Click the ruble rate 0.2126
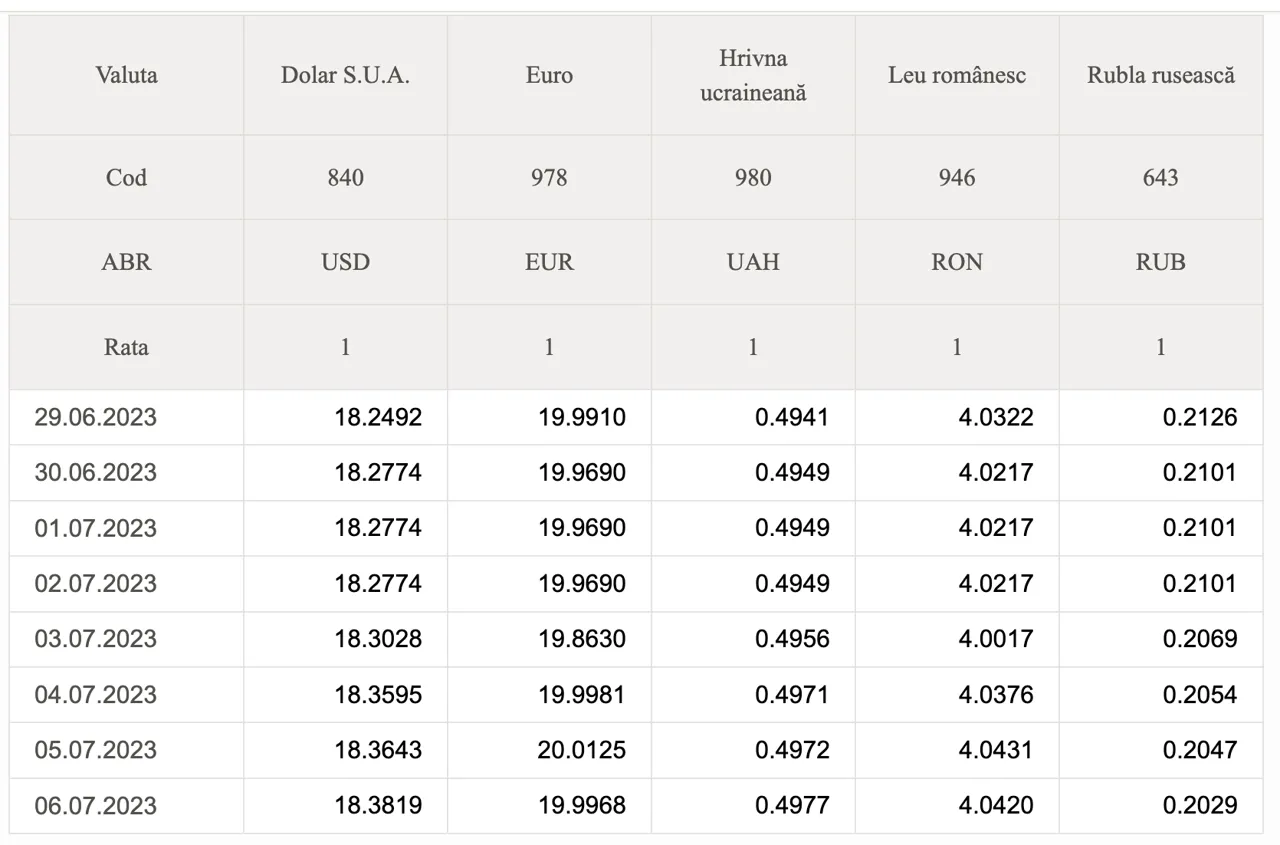This screenshot has height=845, width=1280. [1199, 417]
